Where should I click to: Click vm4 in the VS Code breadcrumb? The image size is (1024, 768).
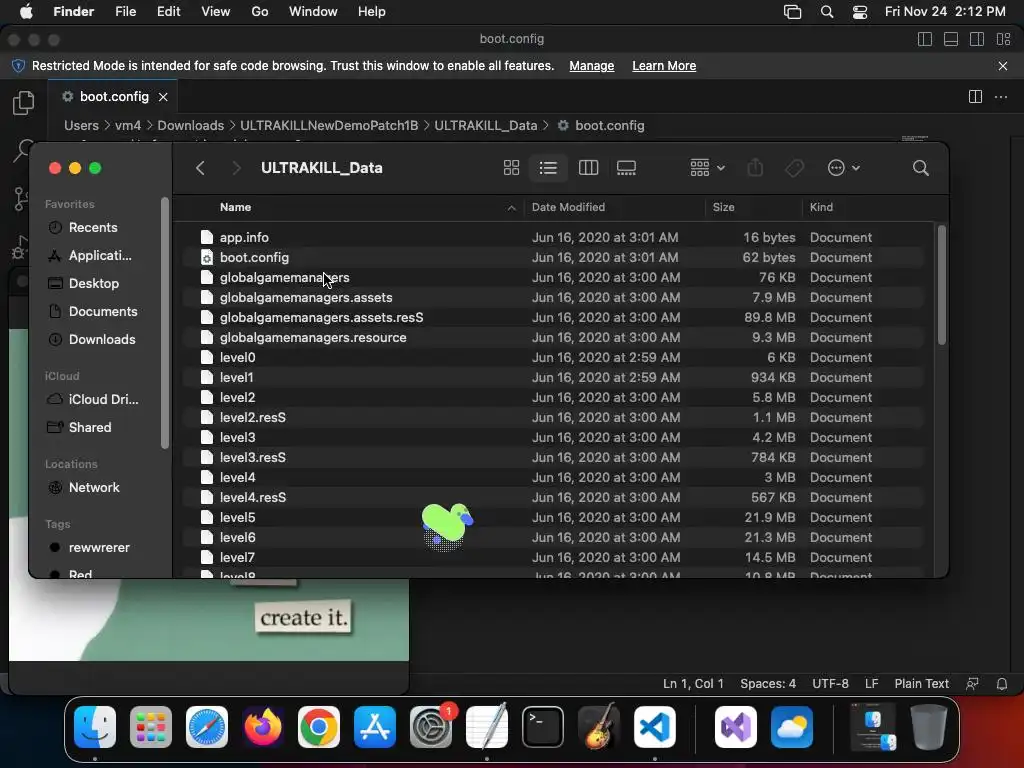click(128, 125)
